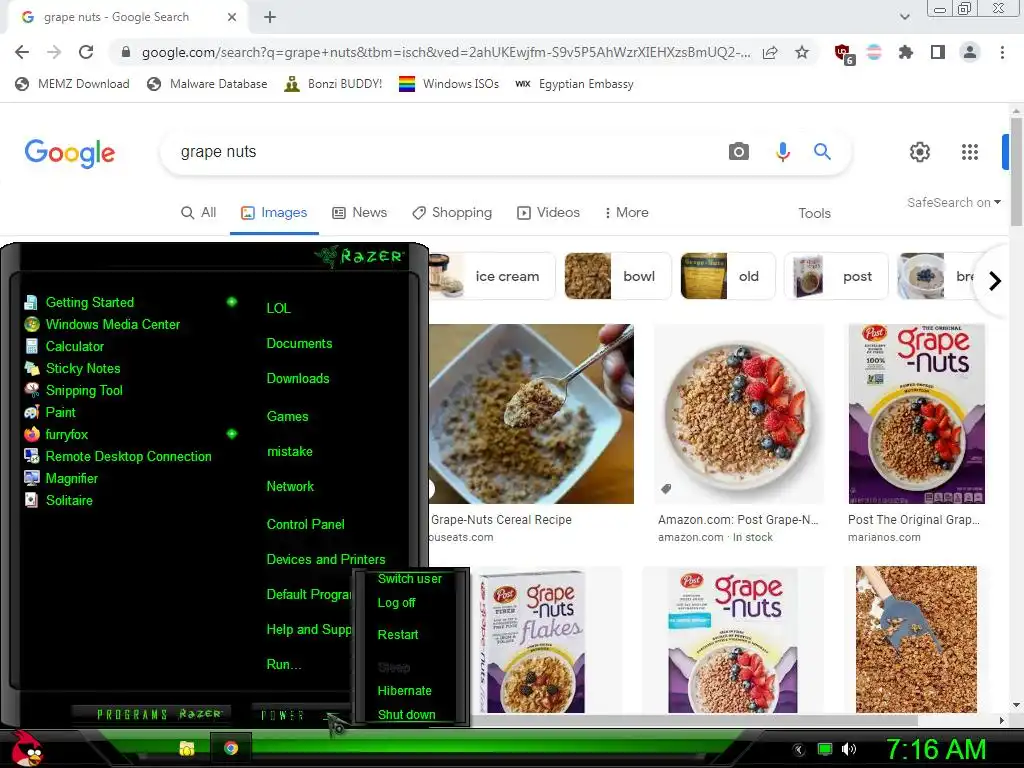Viewport: 1024px width, 768px height.
Task: Expand the SafeSearch on dropdown
Action: (953, 202)
